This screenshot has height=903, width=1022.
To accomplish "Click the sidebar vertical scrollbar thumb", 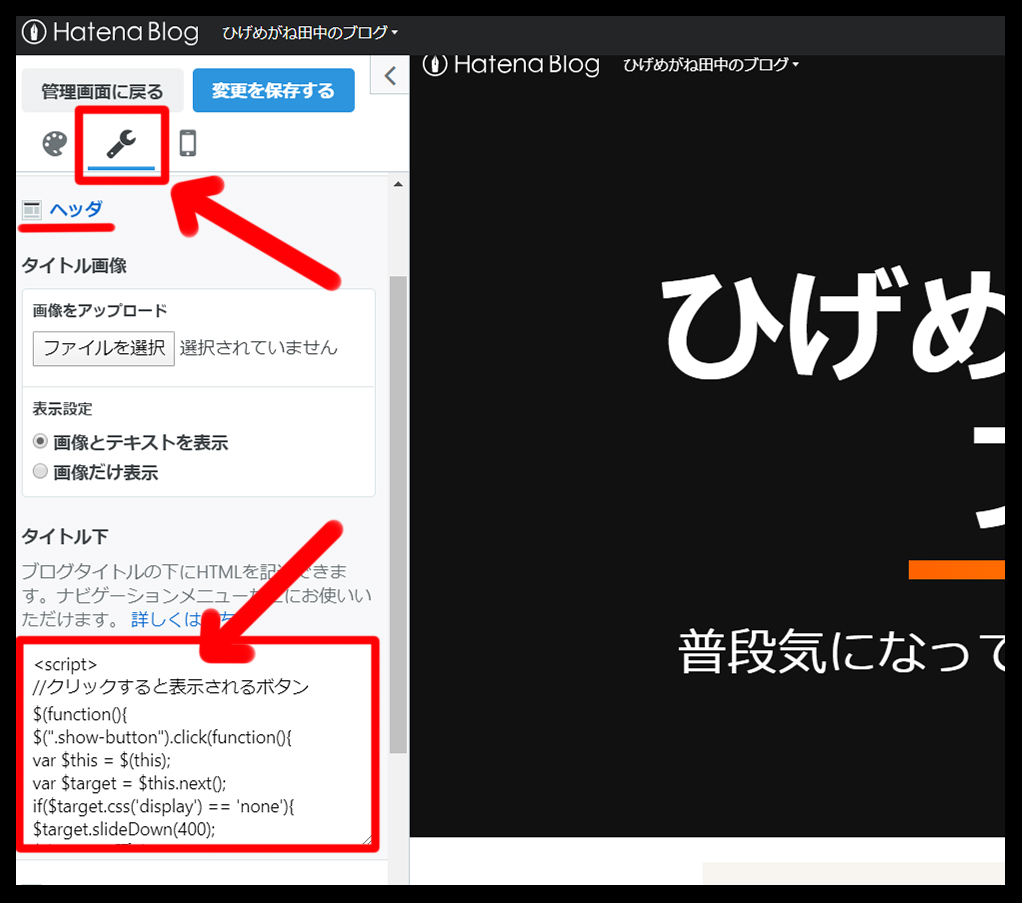I will (x=398, y=514).
